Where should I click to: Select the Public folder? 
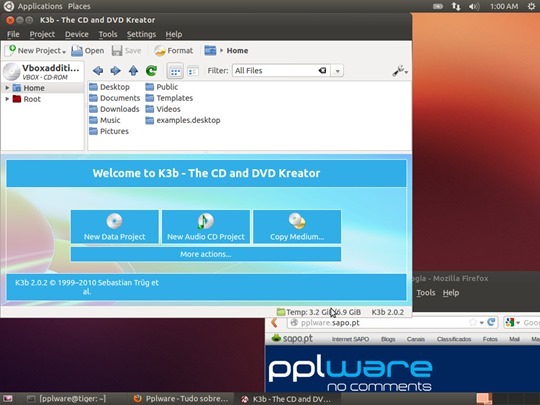(162, 87)
